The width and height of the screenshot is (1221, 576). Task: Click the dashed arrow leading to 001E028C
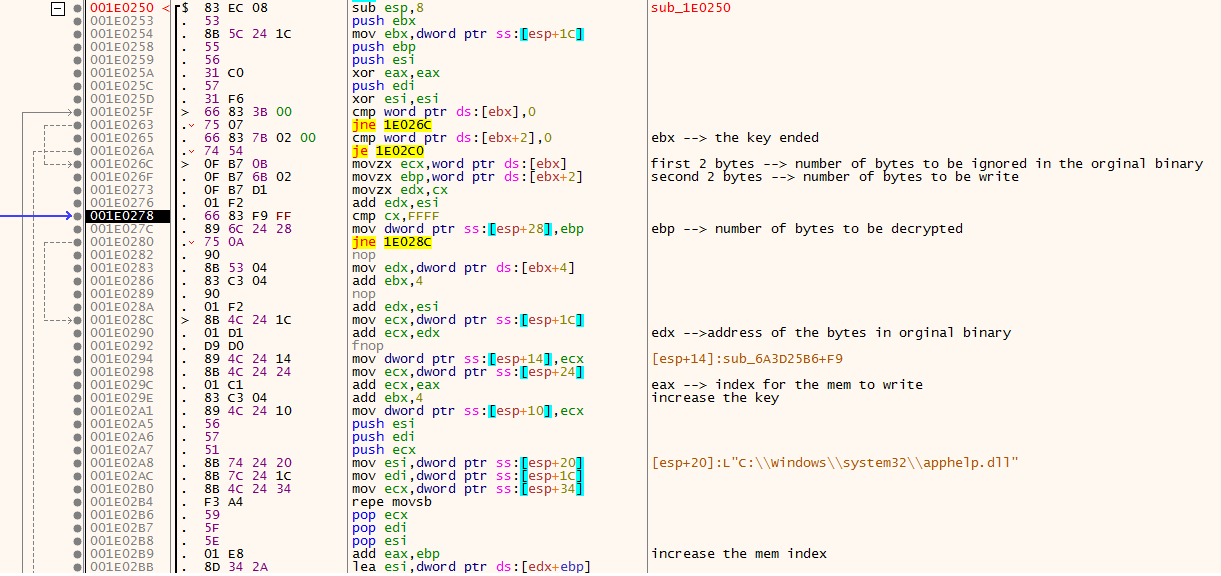(55, 319)
